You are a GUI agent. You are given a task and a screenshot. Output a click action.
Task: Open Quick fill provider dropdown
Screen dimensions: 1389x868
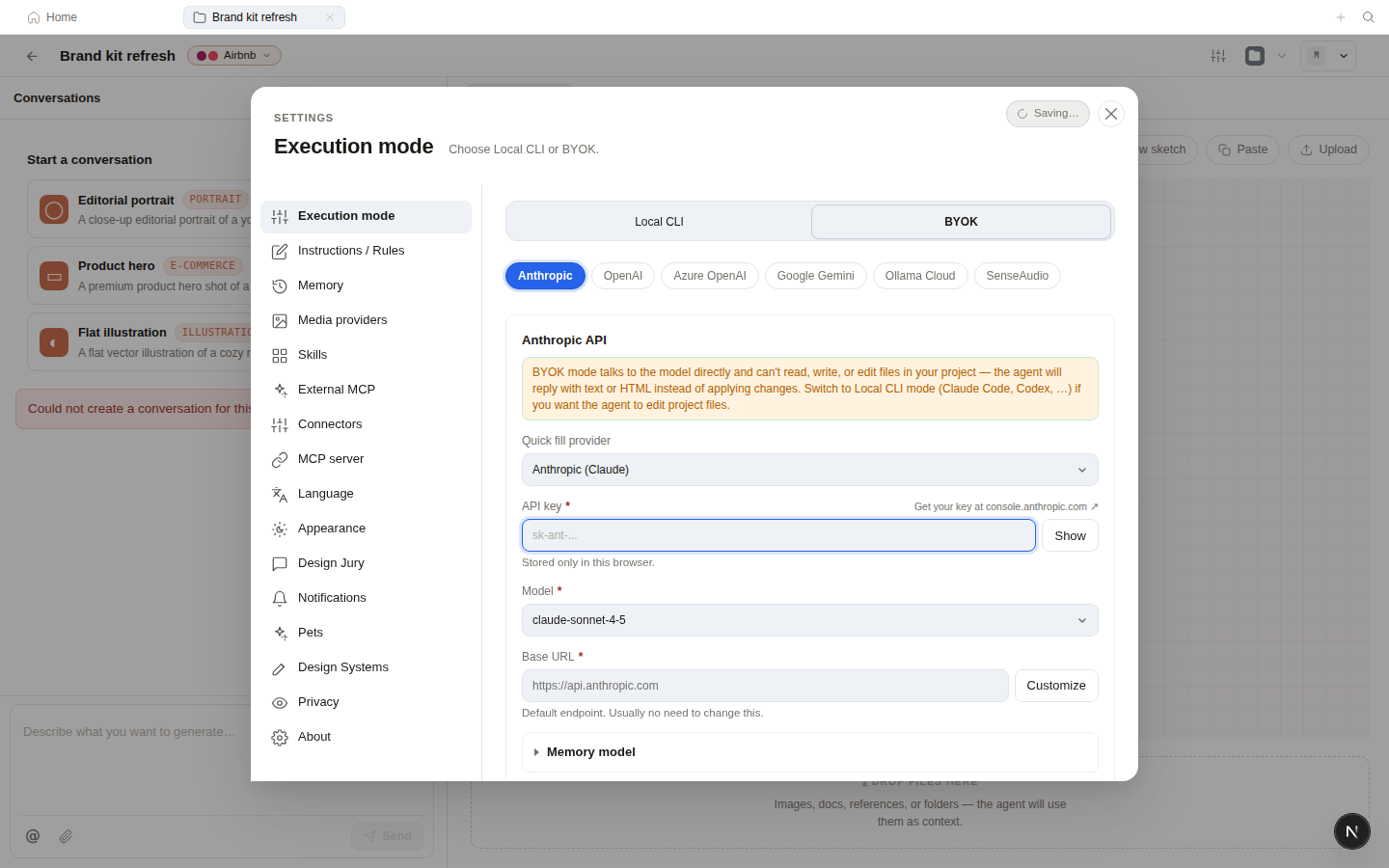pos(810,470)
